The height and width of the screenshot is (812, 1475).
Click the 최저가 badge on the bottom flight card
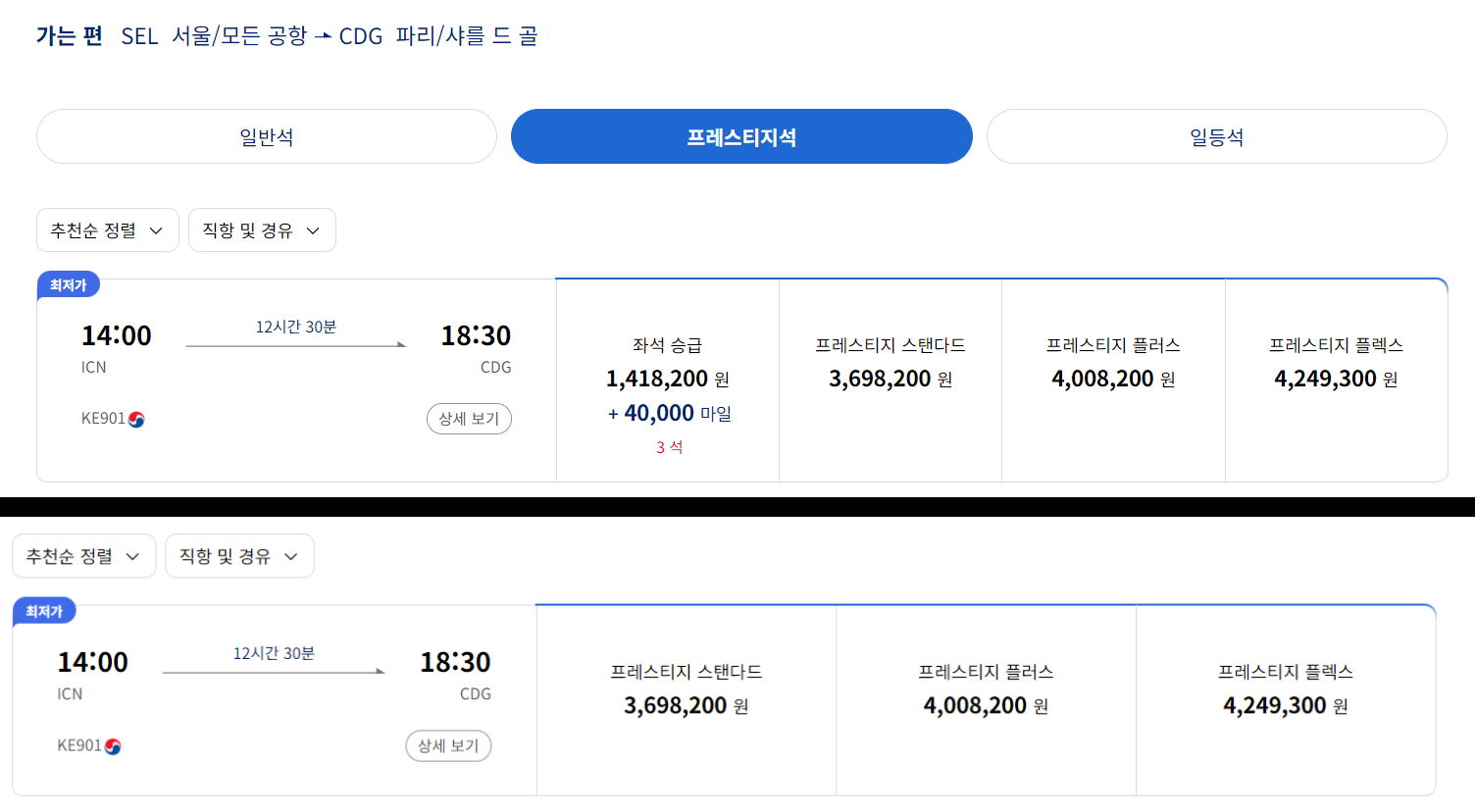[x=45, y=608]
